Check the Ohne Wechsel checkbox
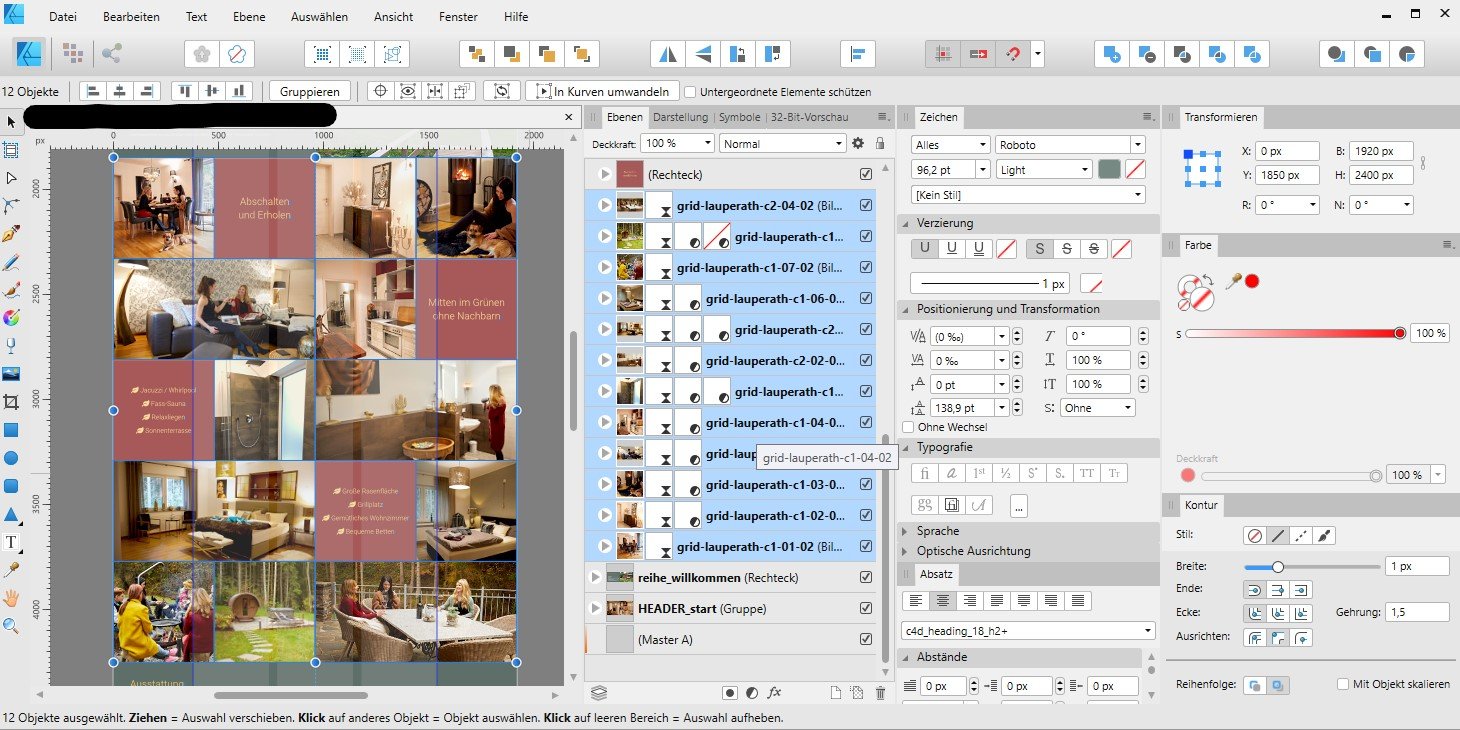This screenshot has width=1460, height=730. point(908,427)
